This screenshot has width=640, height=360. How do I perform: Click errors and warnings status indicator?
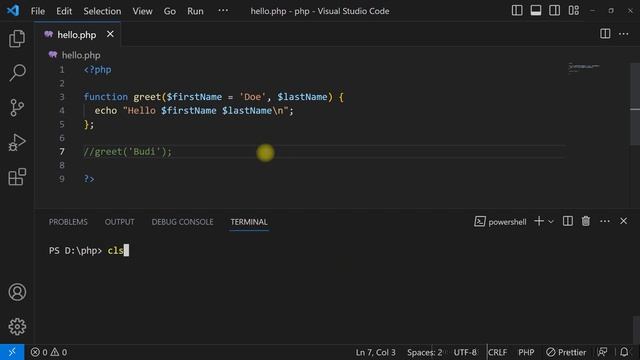(x=49, y=352)
